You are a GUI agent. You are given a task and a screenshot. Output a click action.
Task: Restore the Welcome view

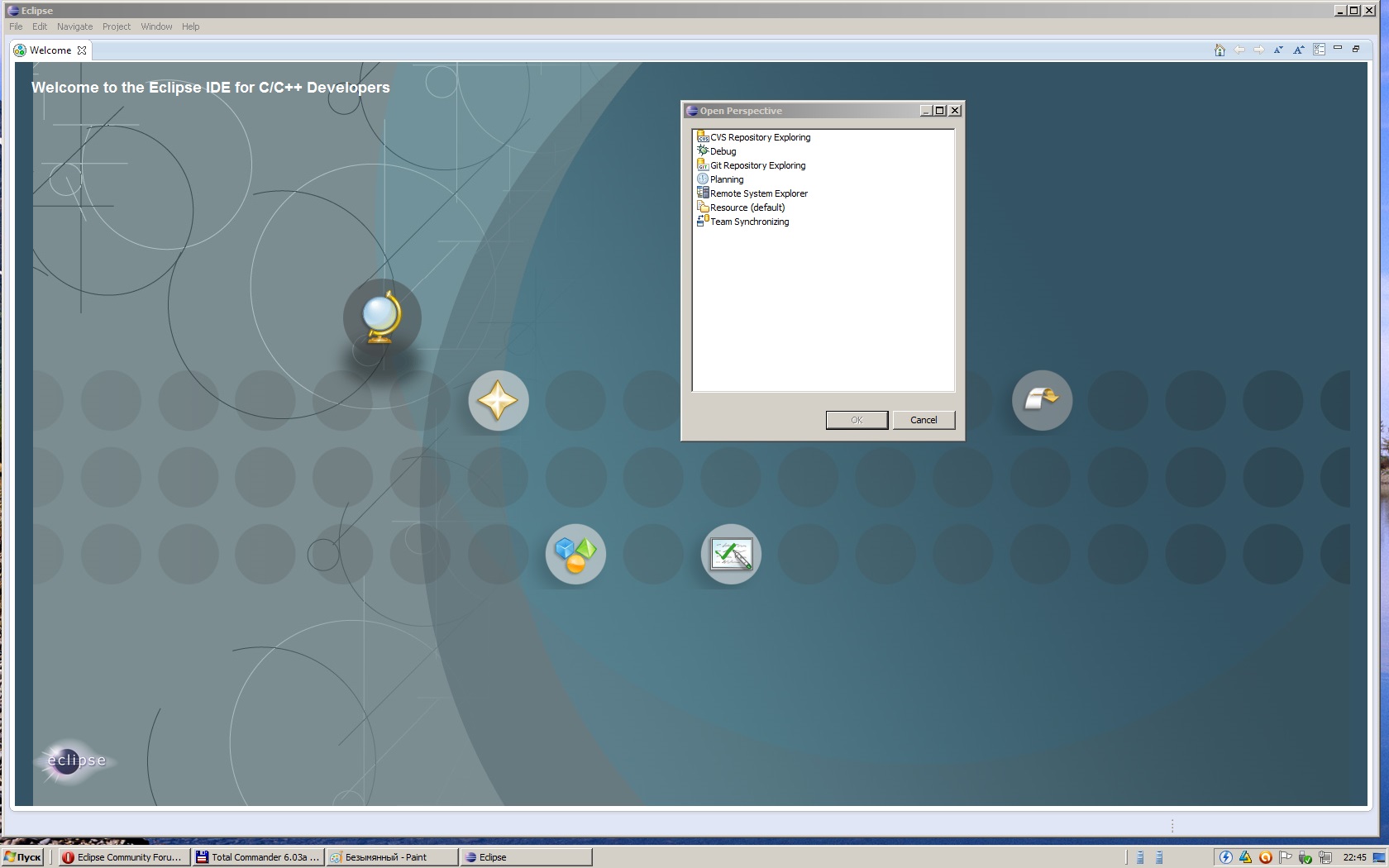pos(1356,49)
